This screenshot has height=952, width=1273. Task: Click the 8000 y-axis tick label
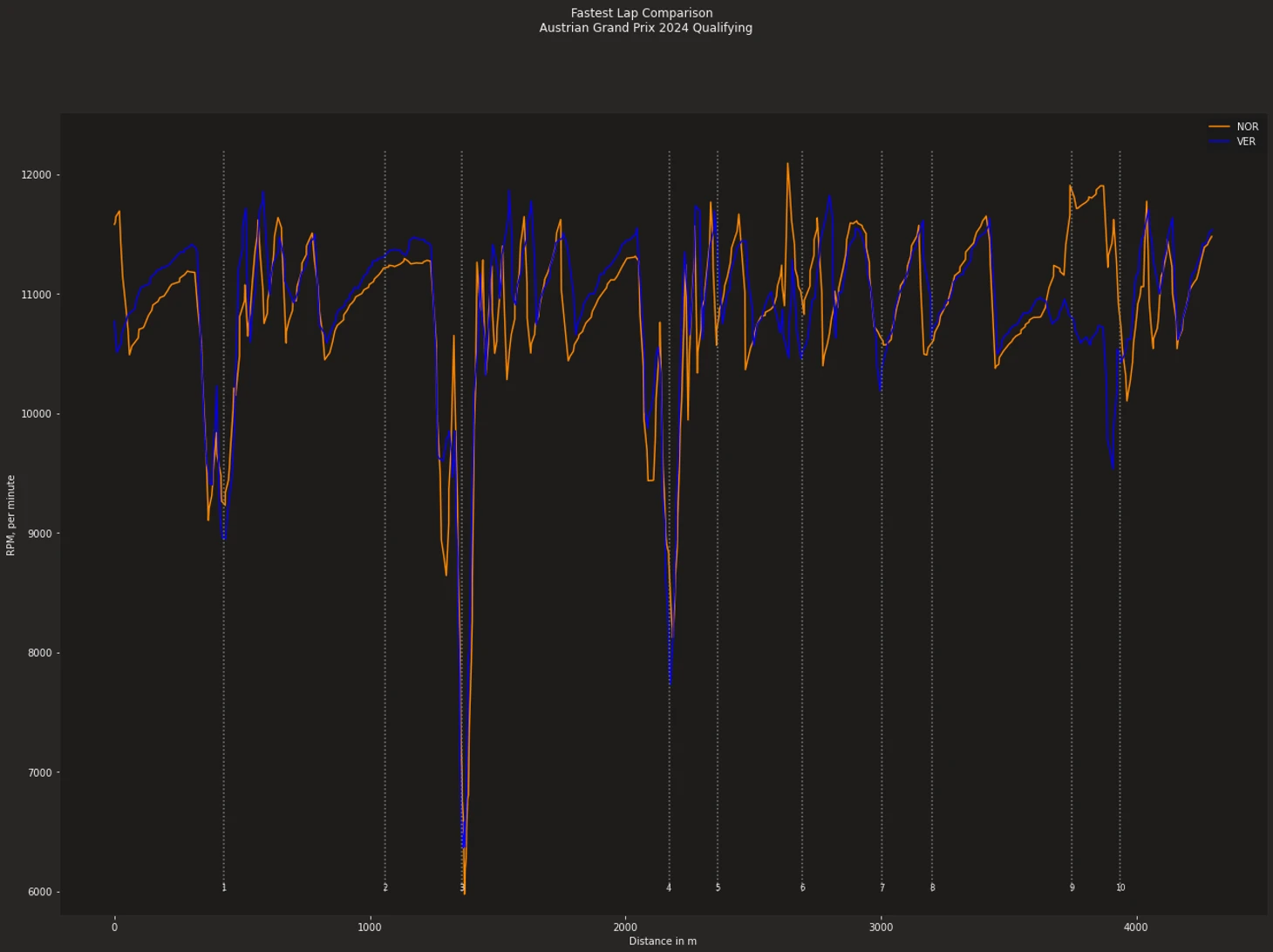coord(39,653)
